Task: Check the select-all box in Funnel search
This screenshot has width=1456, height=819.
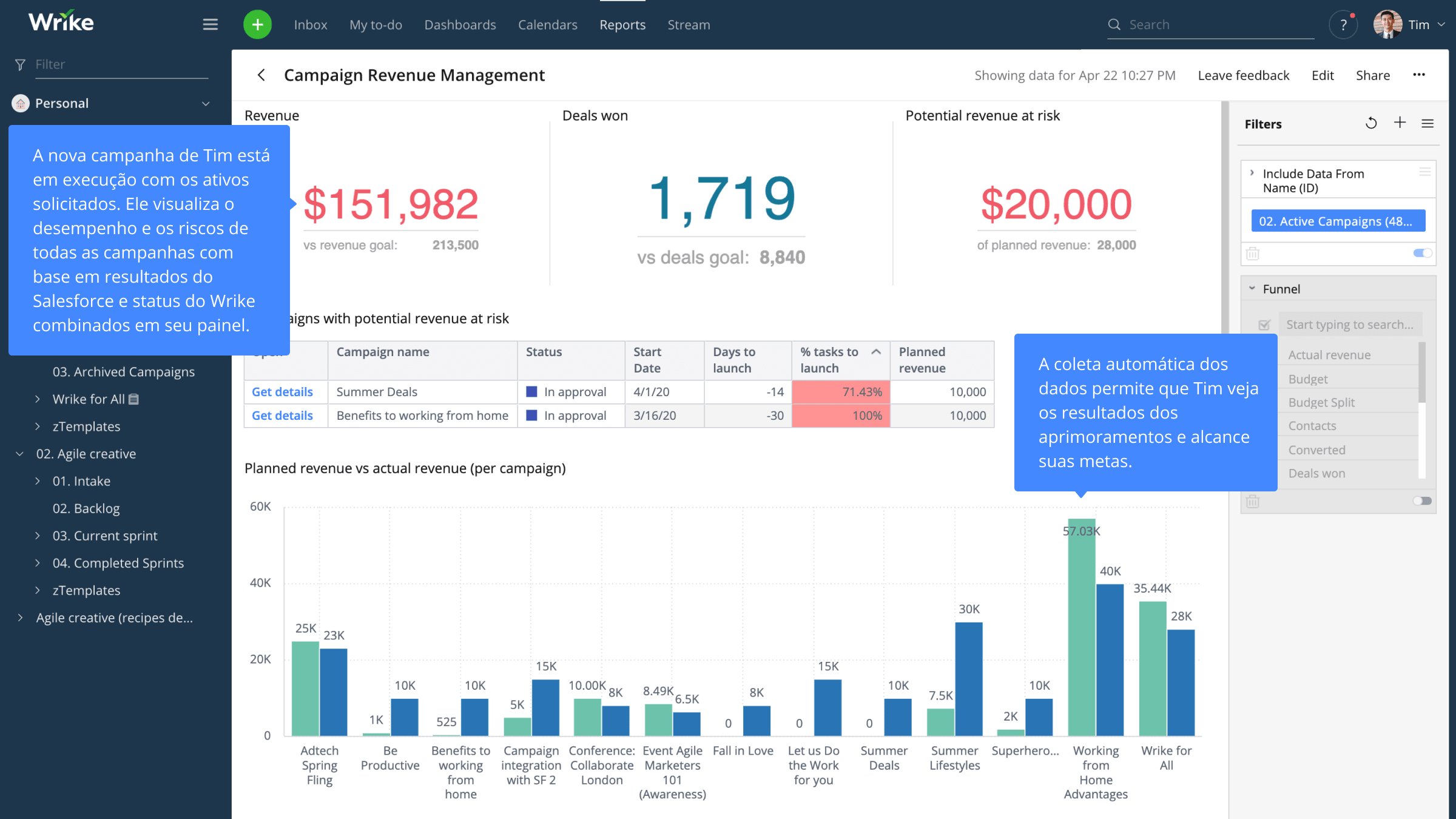Action: tap(1264, 325)
